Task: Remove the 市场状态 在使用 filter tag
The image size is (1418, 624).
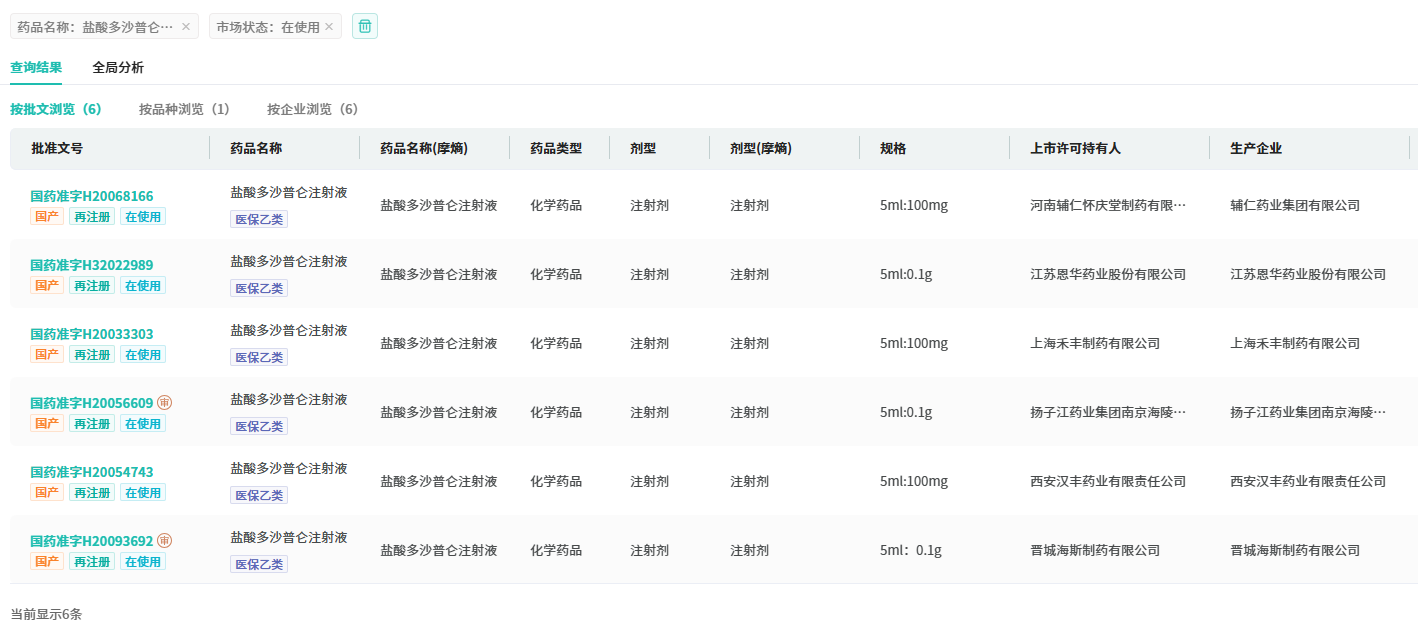Action: (x=329, y=27)
